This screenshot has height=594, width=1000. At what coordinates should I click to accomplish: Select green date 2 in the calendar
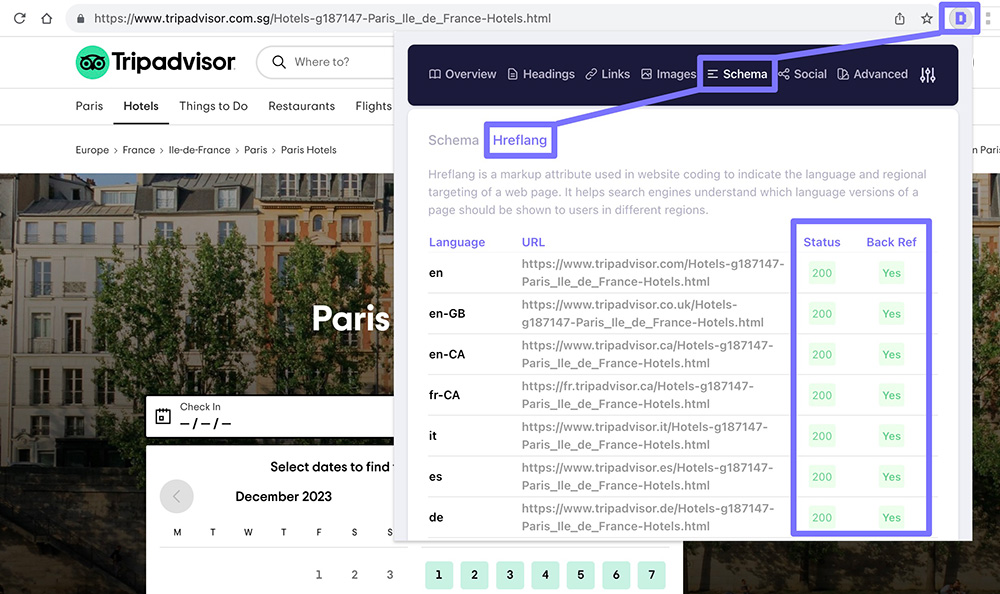click(474, 575)
